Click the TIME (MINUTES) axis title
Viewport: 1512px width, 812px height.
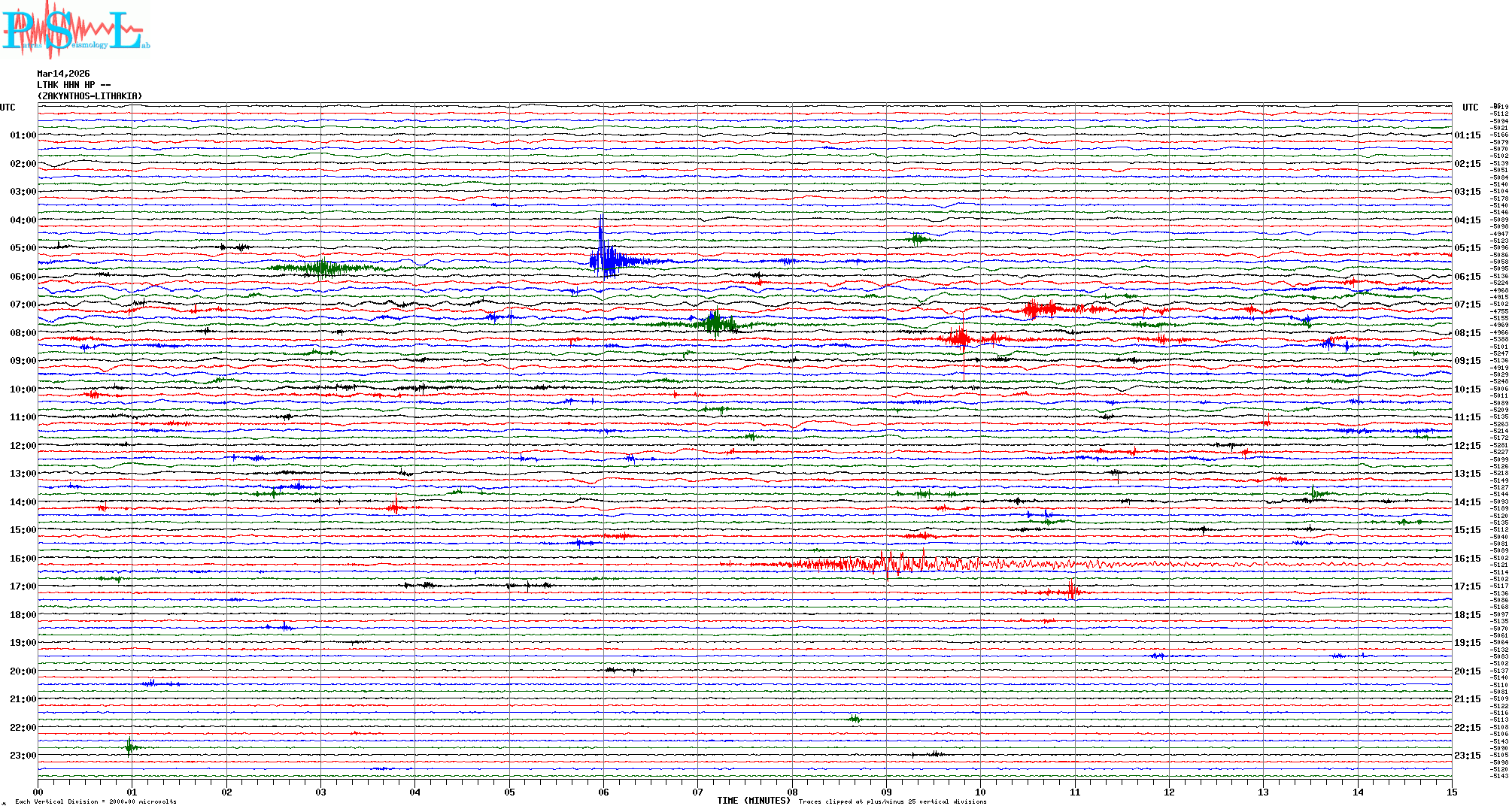pos(753,801)
